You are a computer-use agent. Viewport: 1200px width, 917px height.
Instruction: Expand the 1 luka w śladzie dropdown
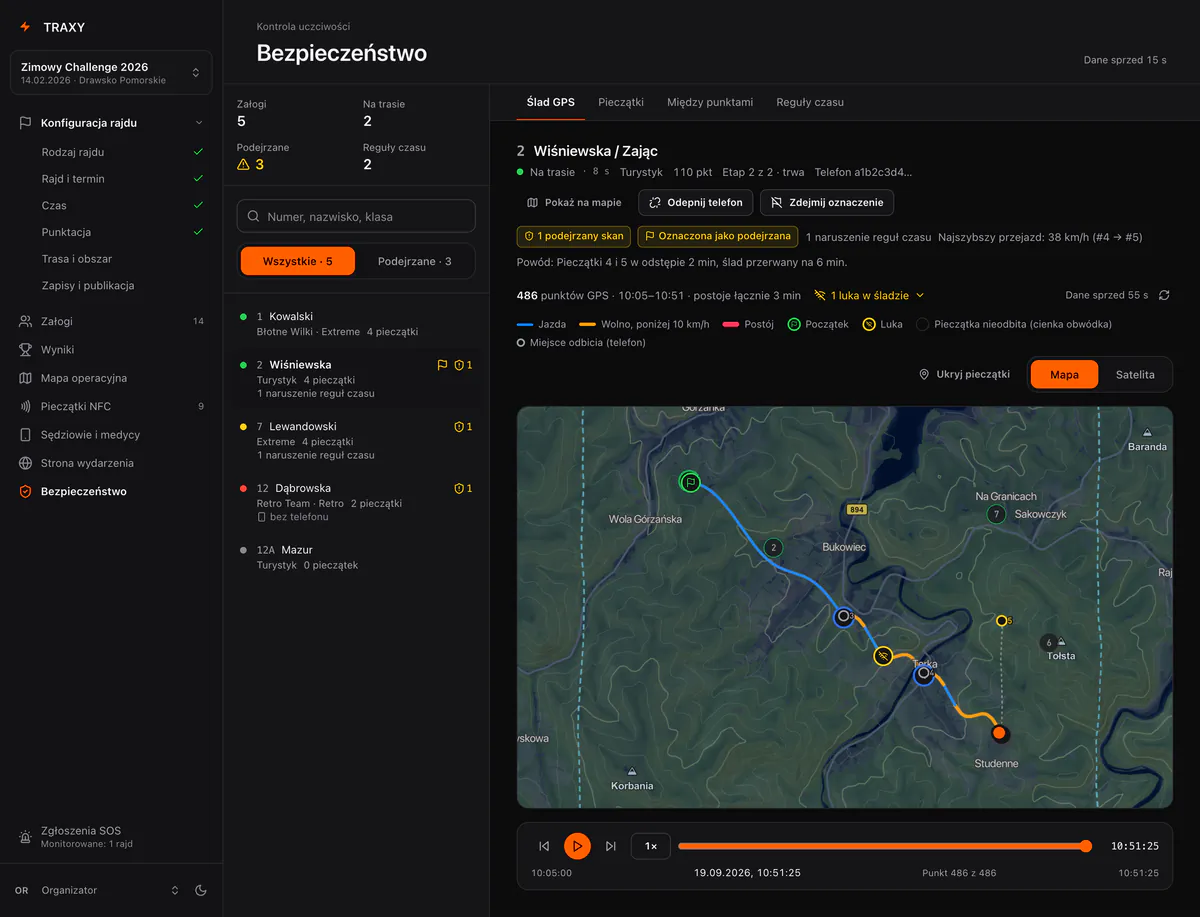[869, 295]
